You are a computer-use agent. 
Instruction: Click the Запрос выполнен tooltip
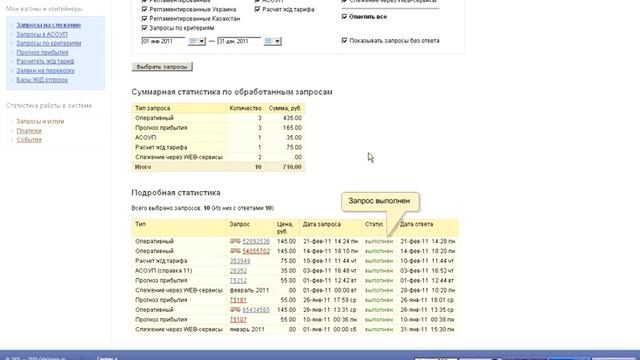click(x=380, y=201)
